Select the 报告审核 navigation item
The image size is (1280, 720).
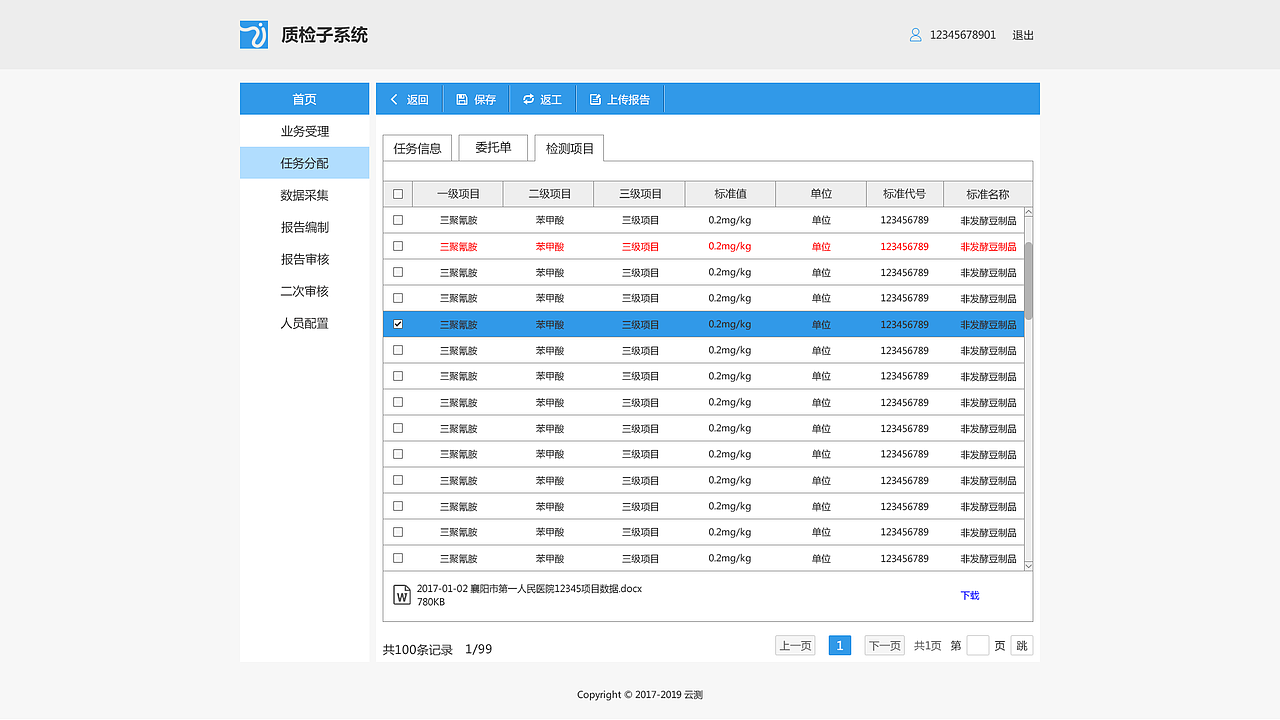pyautogui.click(x=304, y=258)
